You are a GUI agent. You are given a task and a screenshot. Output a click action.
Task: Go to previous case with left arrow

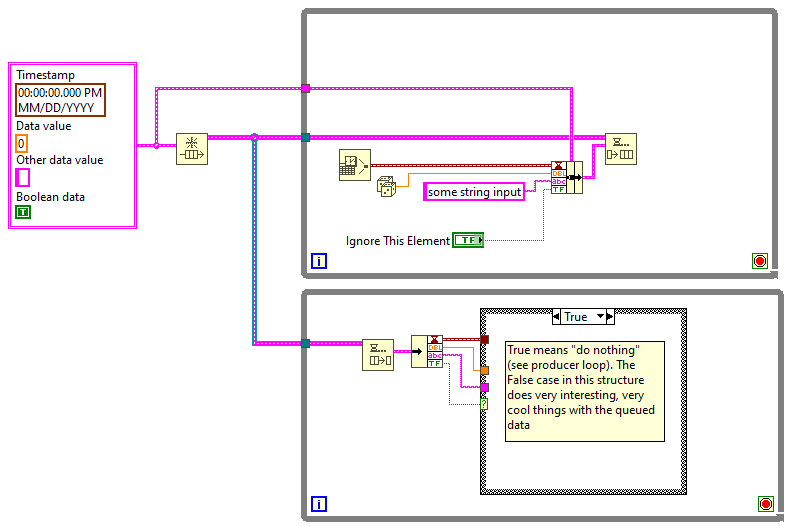pos(556,317)
